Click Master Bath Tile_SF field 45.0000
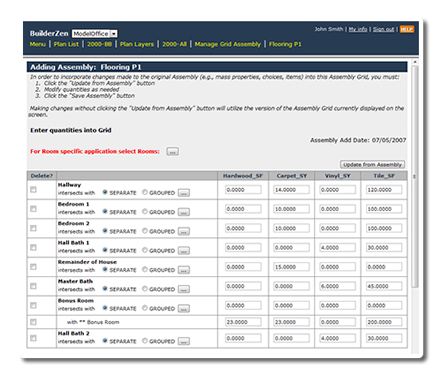Viewport: 441px width, 375px height. (x=384, y=287)
